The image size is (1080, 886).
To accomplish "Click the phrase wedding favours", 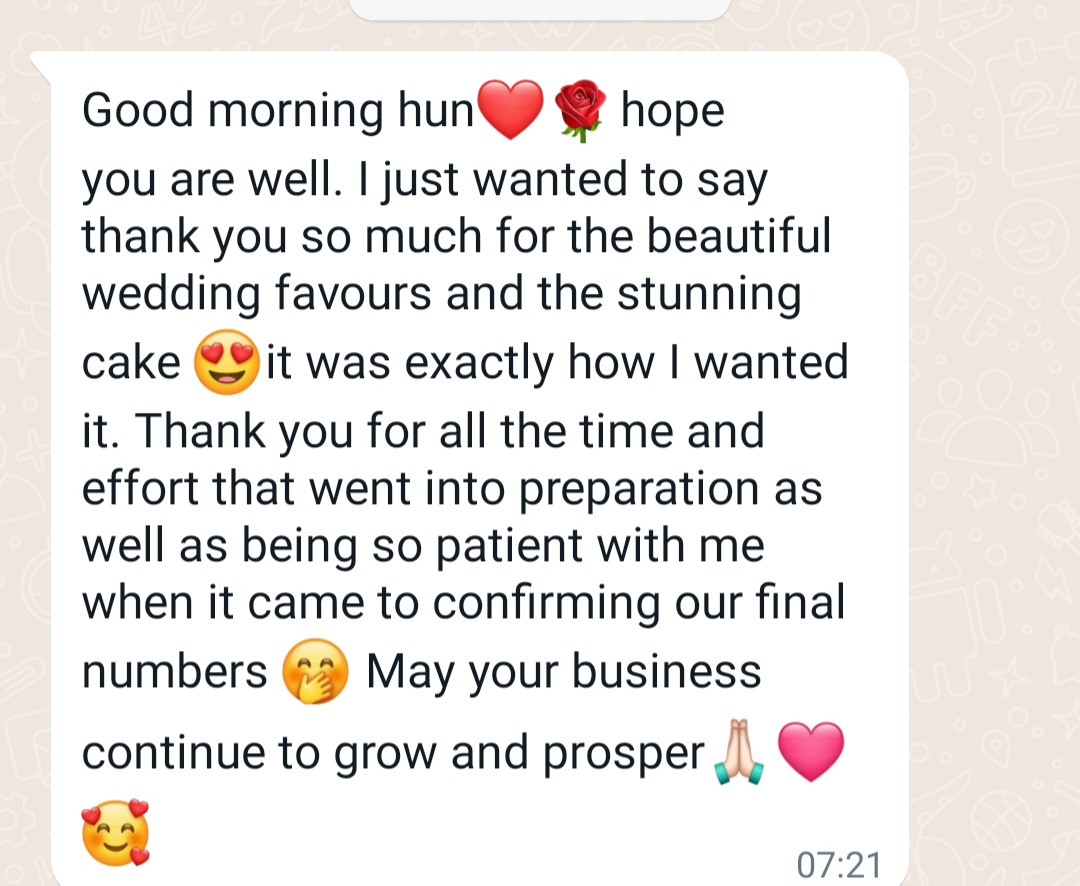I will [x=257, y=294].
